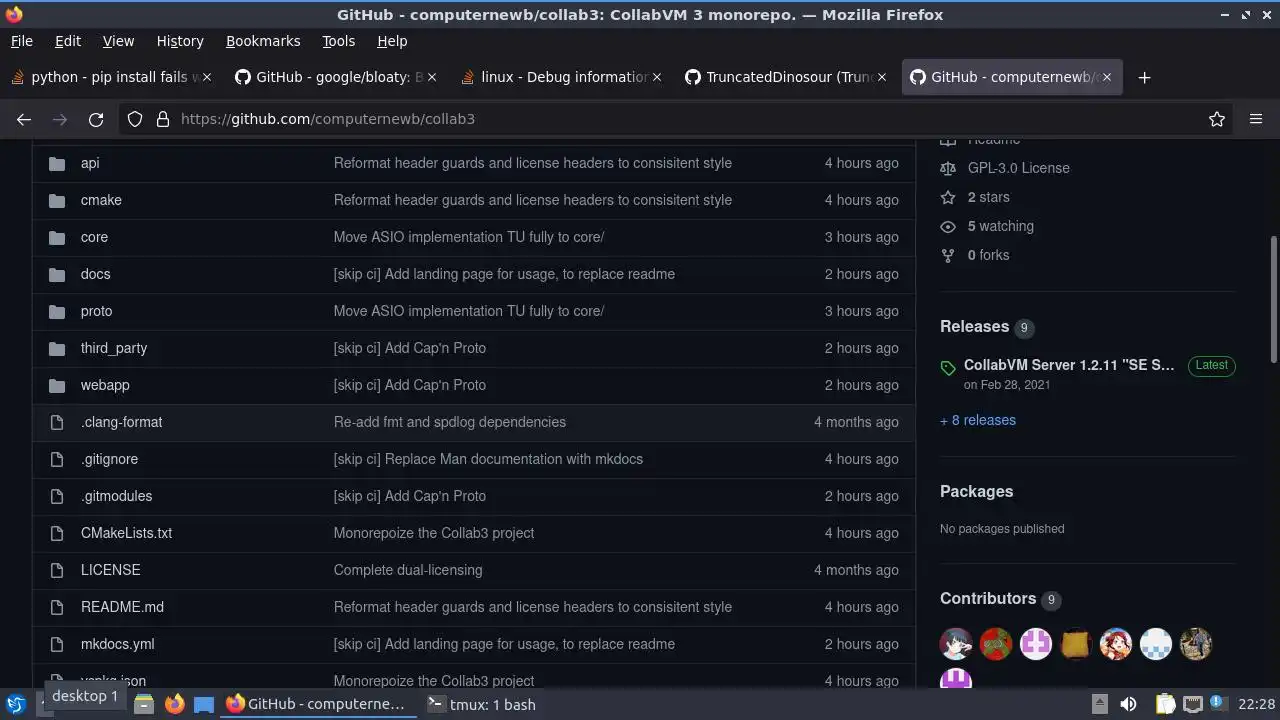Open mkdocs.yml file
This screenshot has width=1280, height=720.
[117, 644]
